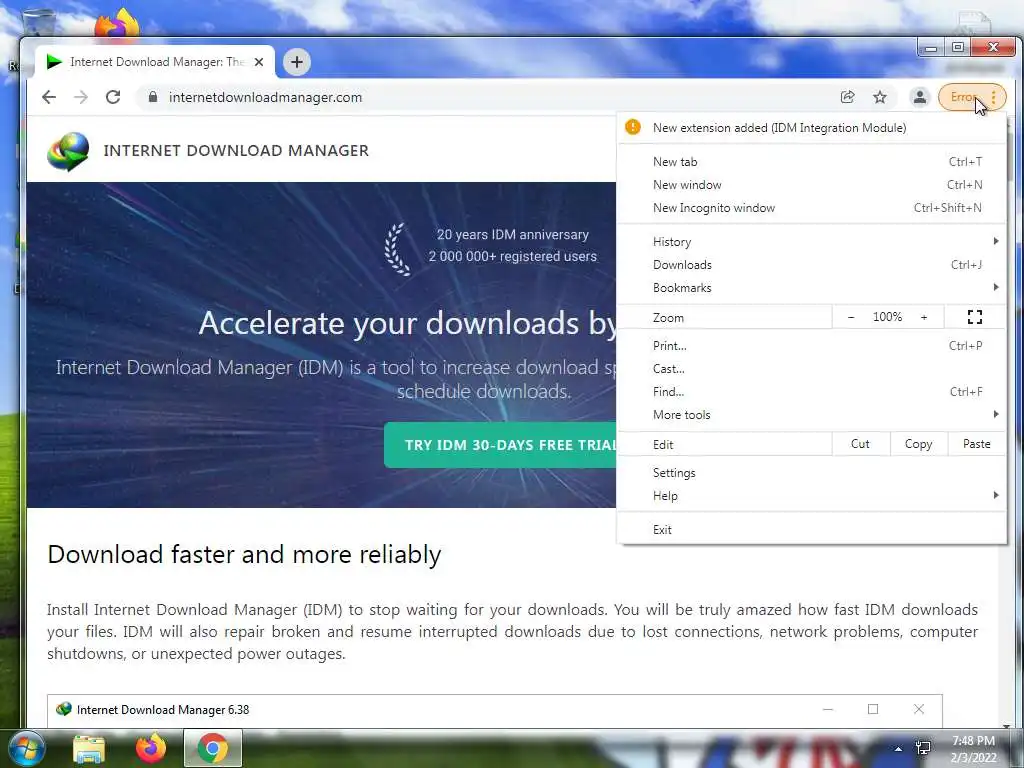Select Cast... in the menu
The height and width of the screenshot is (768, 1024).
tap(811, 368)
